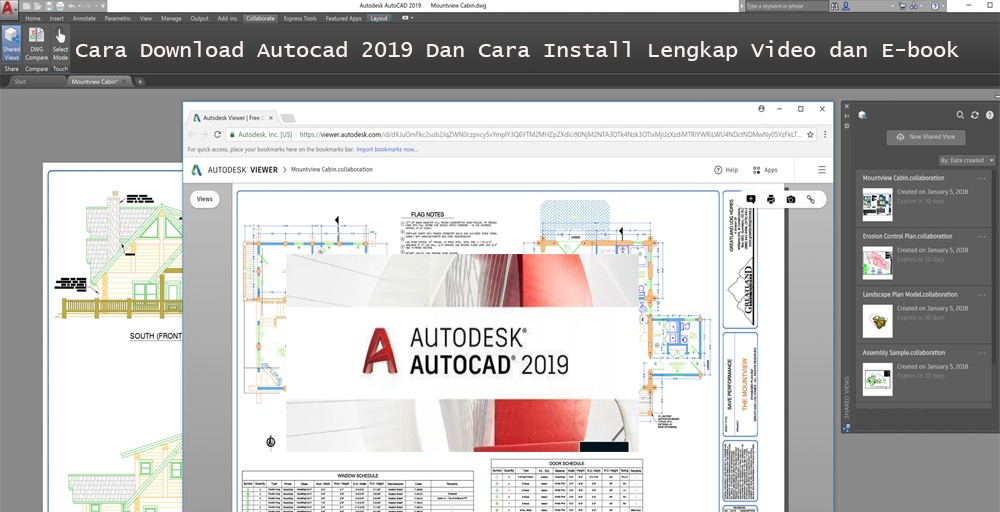
Task: Open options for Mountview Cabin.collaboration
Action: [982, 179]
